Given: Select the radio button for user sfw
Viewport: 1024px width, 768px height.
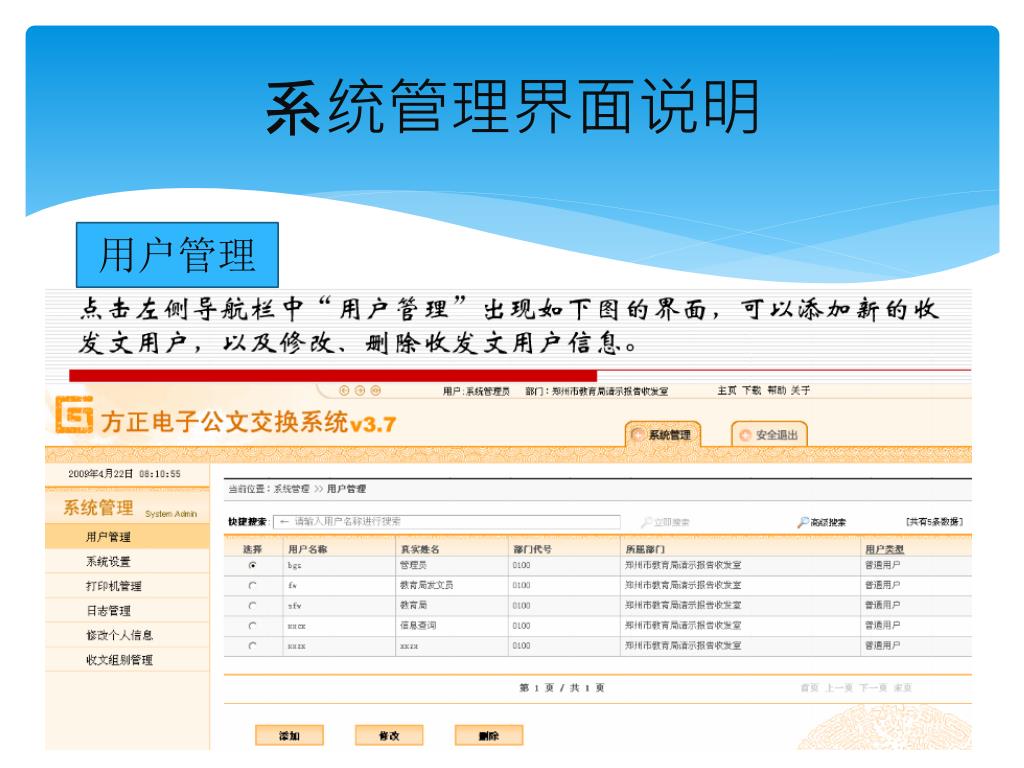Looking at the screenshot, I should click(253, 606).
